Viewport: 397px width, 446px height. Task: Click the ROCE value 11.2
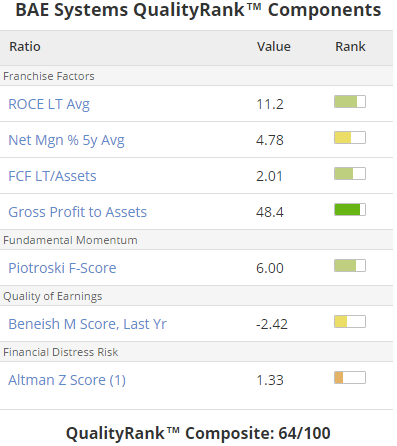tap(270, 104)
